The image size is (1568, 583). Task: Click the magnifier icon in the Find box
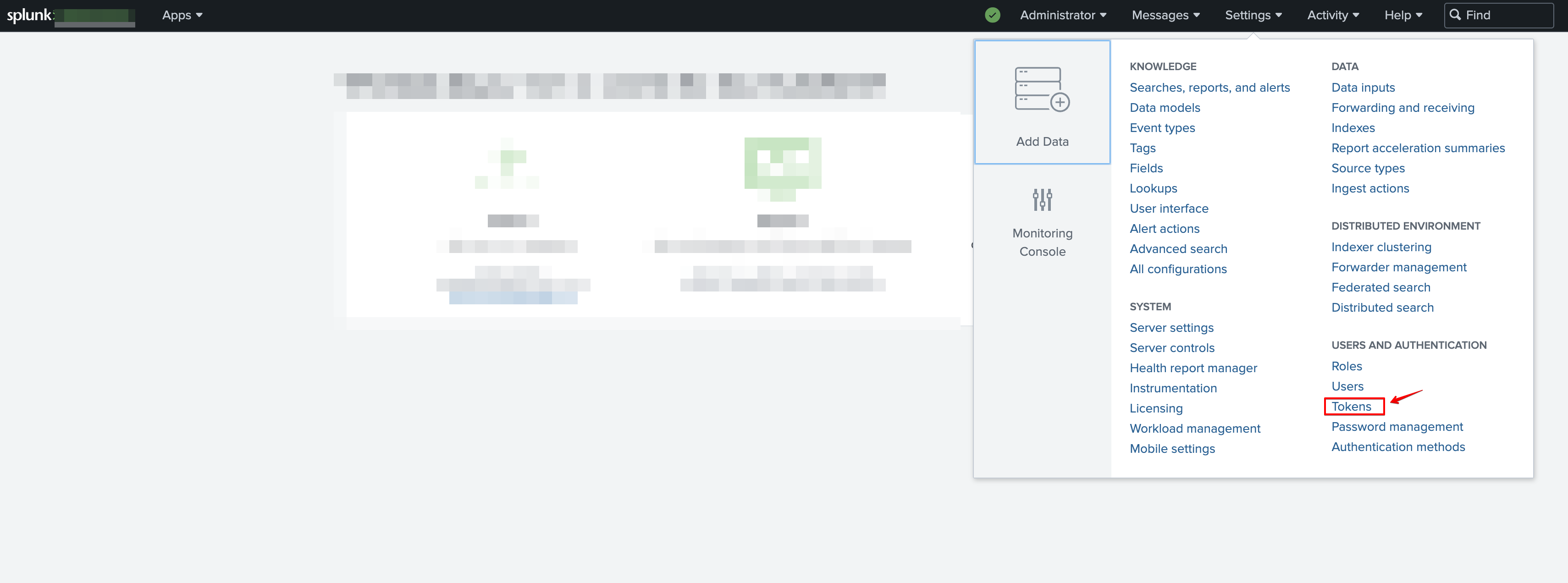click(x=1455, y=15)
